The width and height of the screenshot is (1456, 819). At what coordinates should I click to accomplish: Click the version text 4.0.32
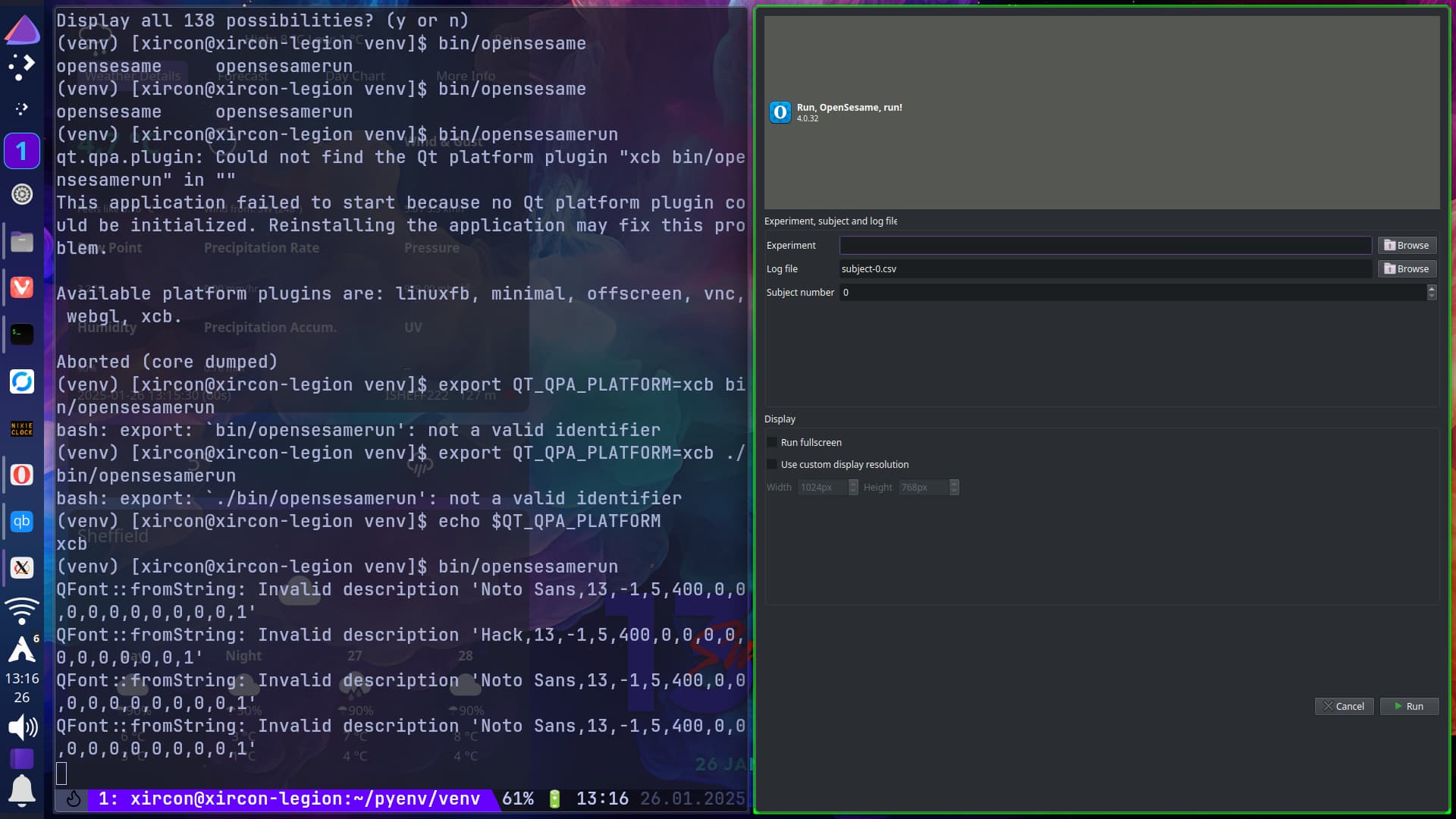tap(808, 118)
